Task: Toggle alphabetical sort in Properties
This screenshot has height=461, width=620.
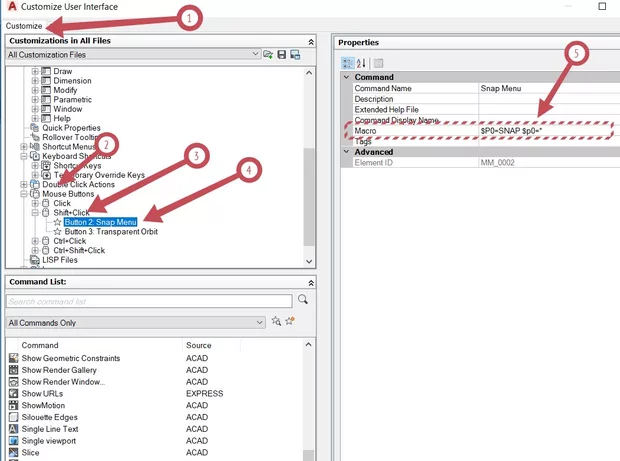Action: [x=361, y=63]
